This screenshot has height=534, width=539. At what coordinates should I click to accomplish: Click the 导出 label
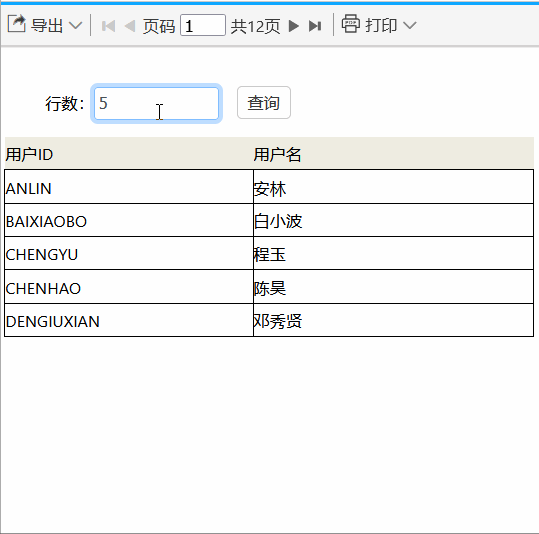(47, 26)
